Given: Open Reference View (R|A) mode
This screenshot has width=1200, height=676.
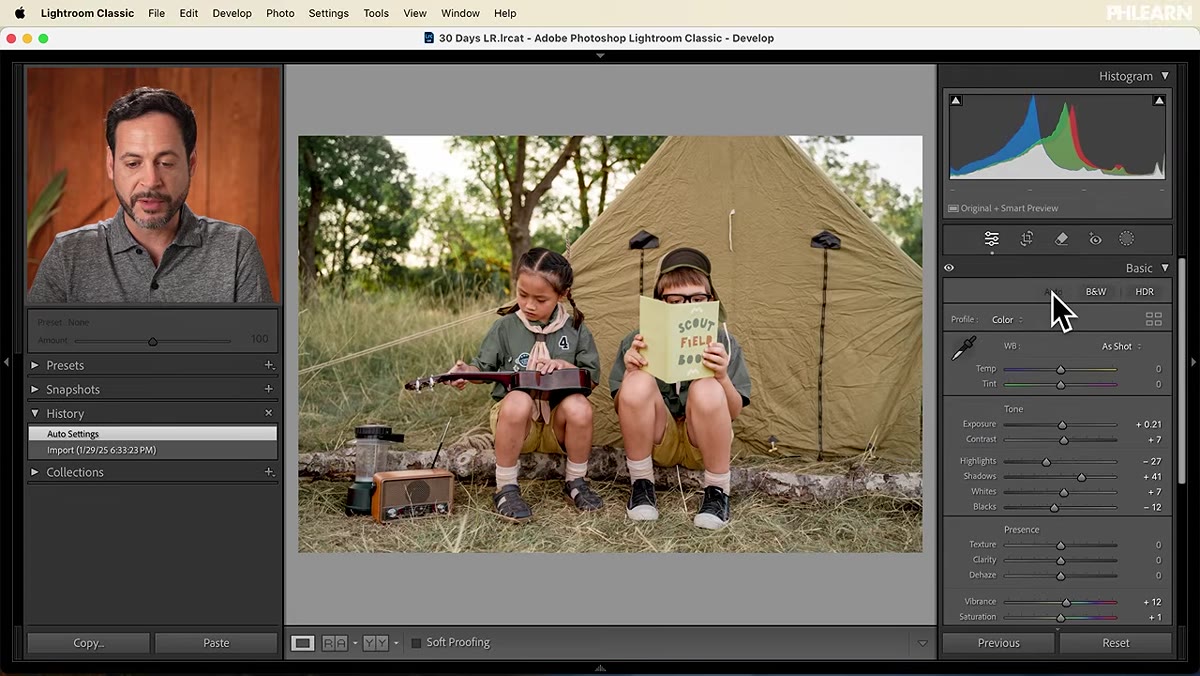Looking at the screenshot, I should (336, 643).
